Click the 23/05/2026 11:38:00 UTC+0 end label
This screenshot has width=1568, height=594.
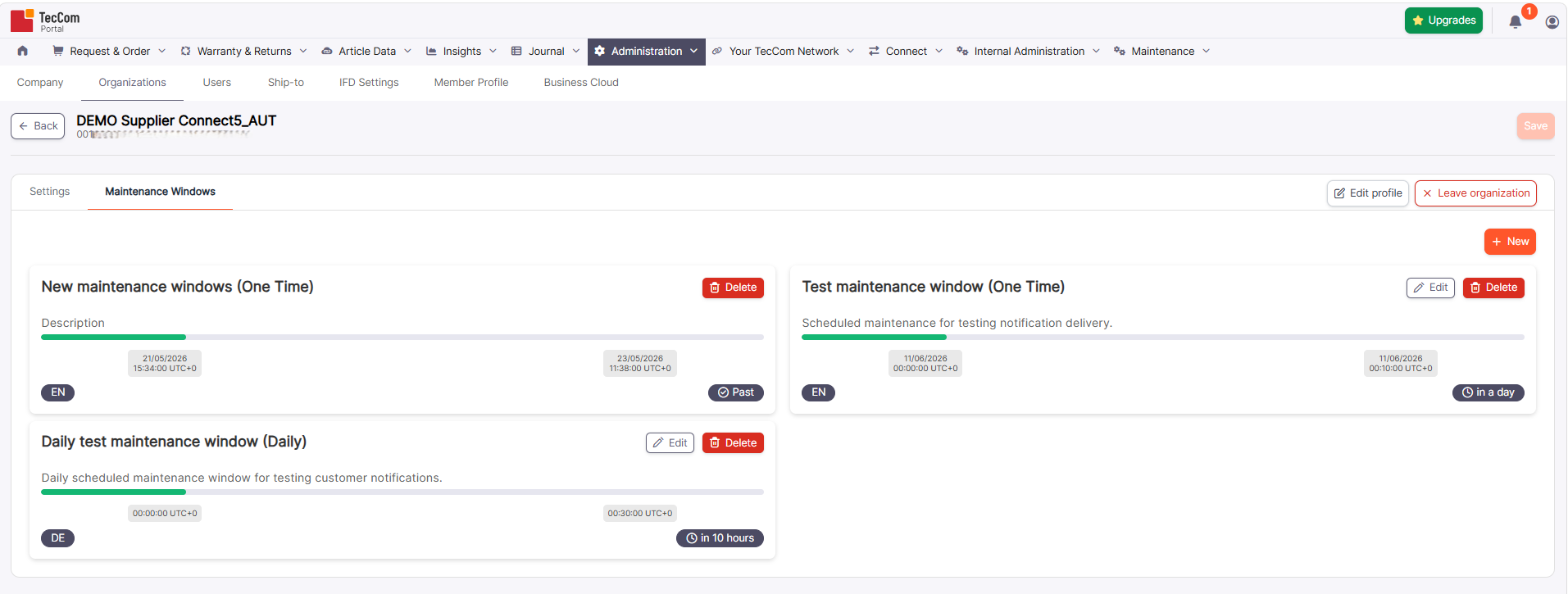point(640,364)
